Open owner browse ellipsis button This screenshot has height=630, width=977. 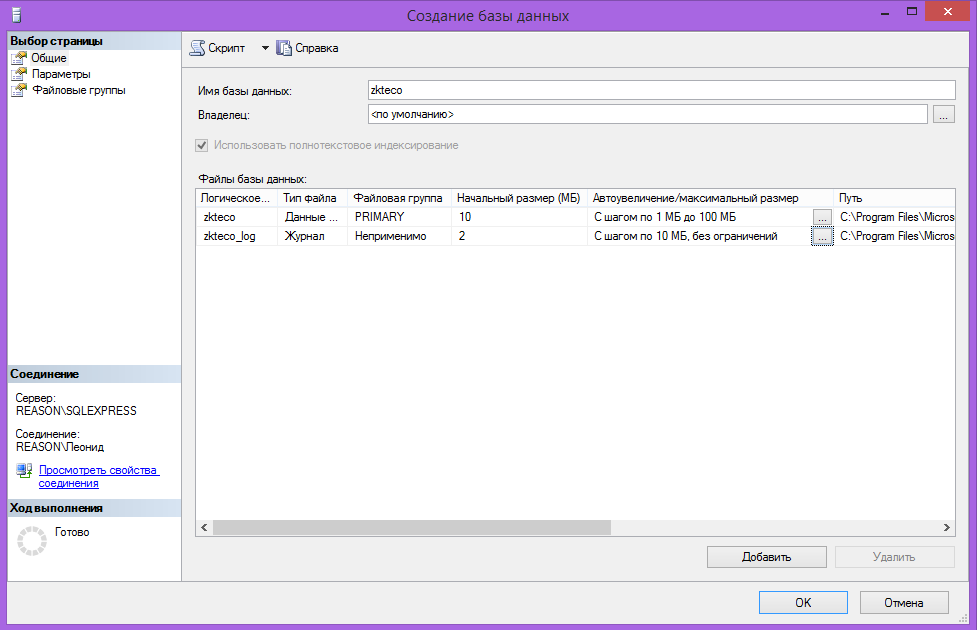tap(943, 115)
